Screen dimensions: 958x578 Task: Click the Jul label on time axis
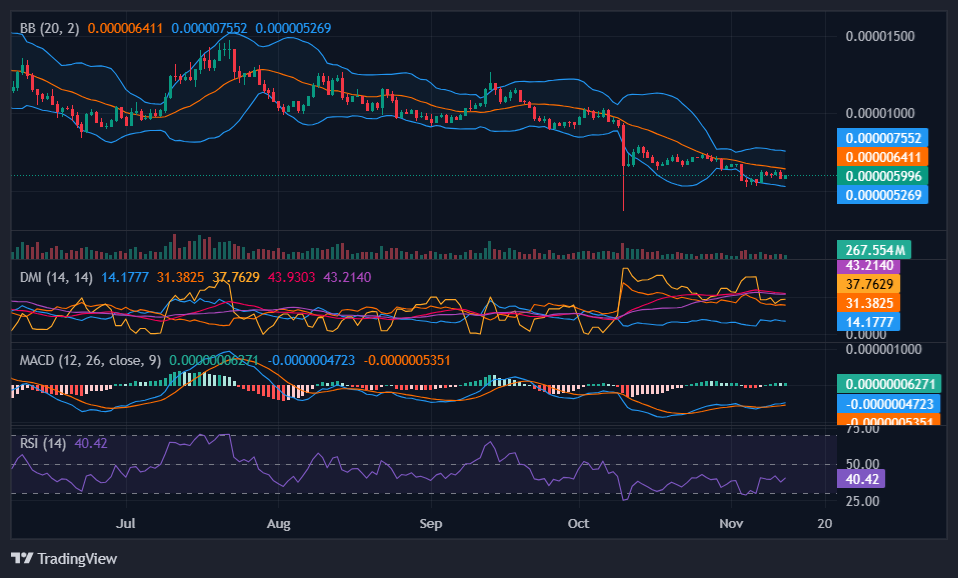(x=126, y=523)
